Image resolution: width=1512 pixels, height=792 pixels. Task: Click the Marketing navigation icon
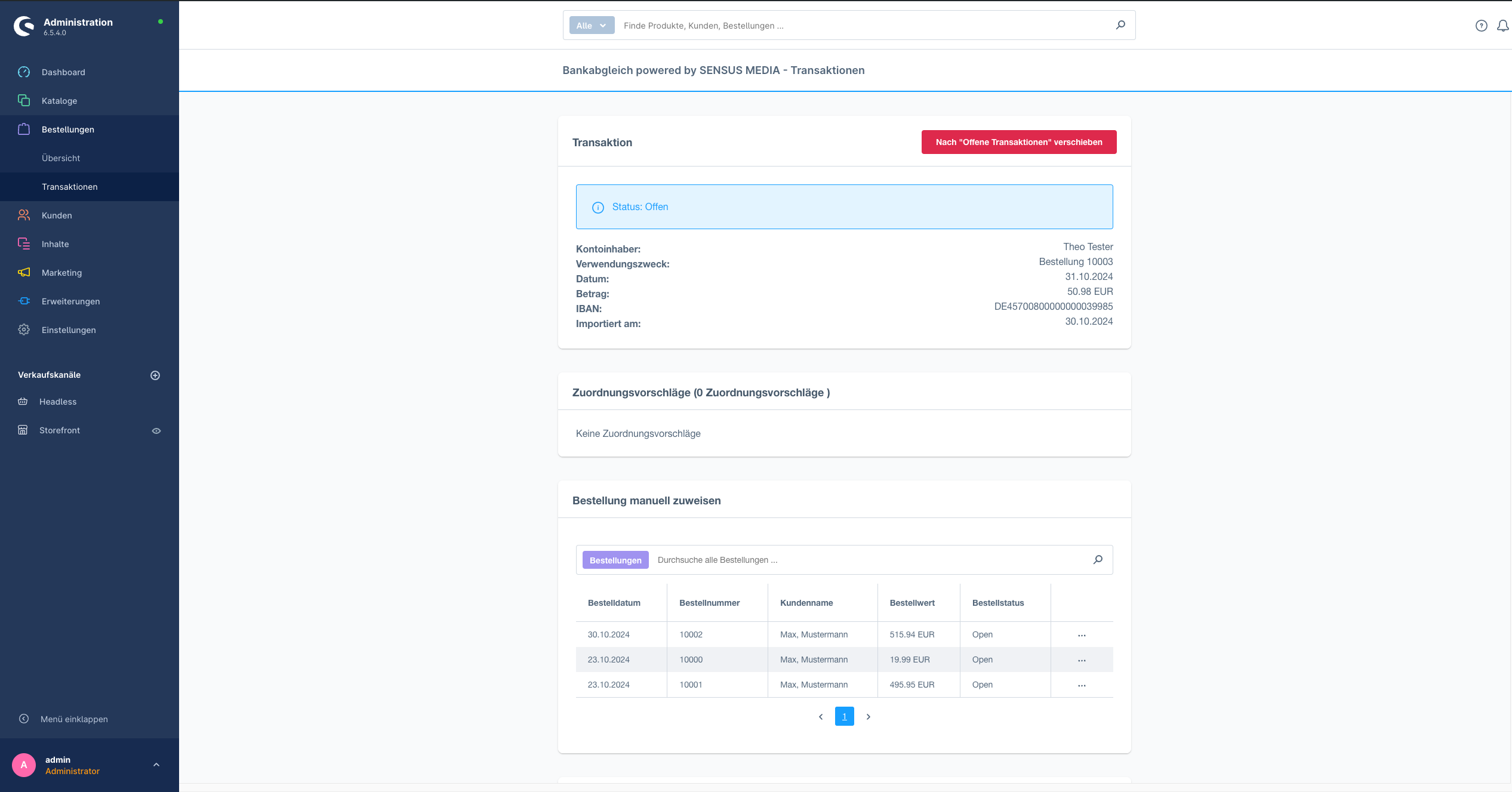click(x=25, y=272)
